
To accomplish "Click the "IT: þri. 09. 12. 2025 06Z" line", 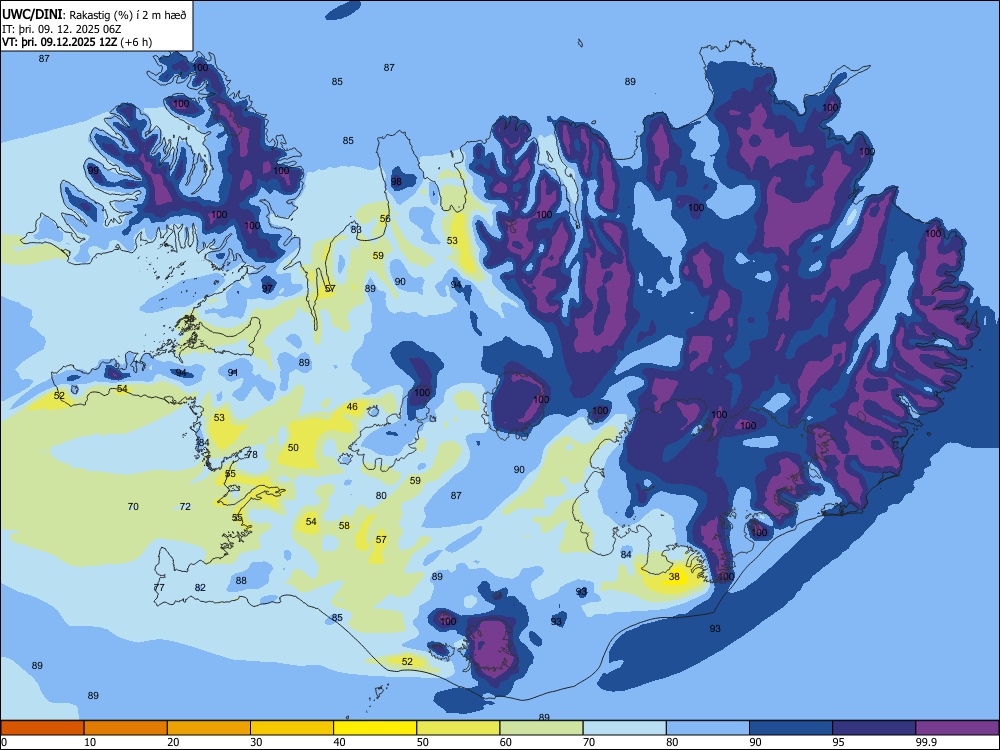I will click(x=62, y=29).
